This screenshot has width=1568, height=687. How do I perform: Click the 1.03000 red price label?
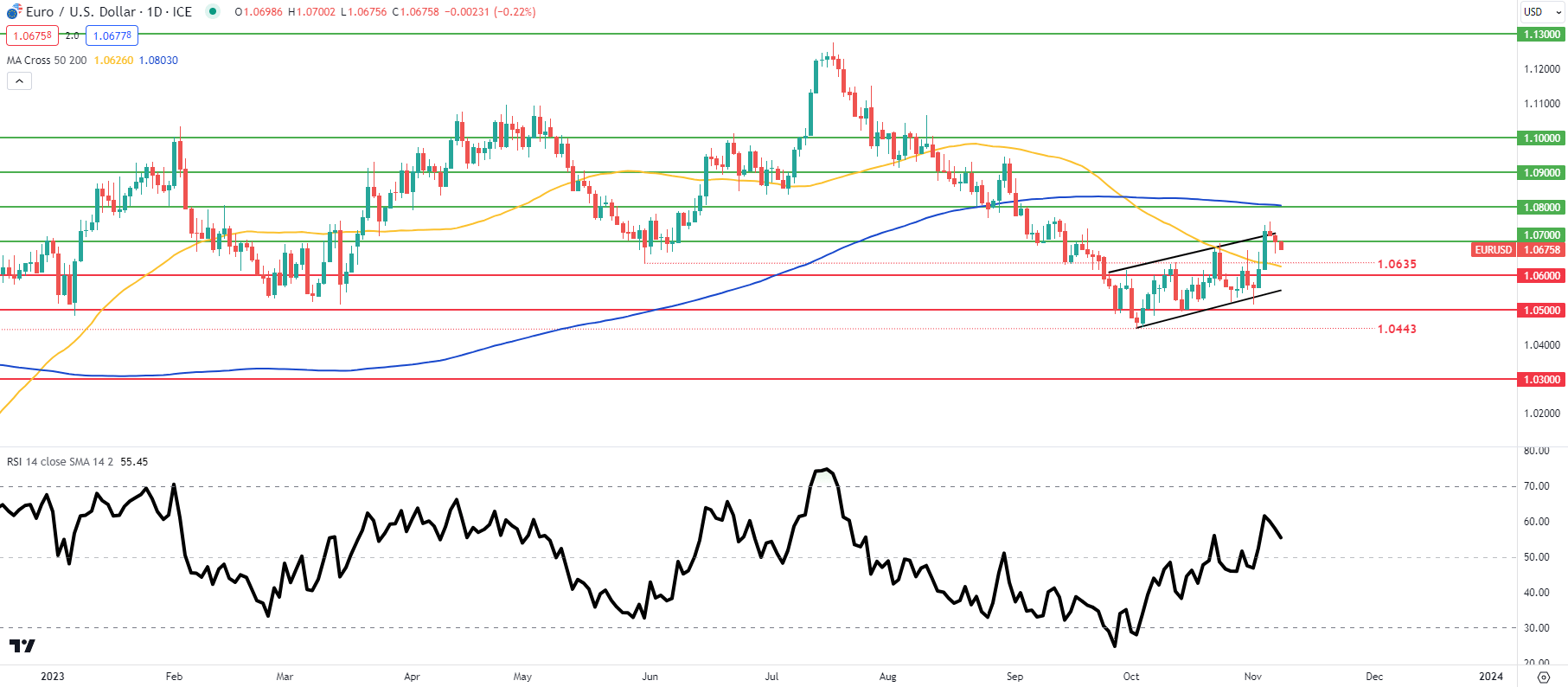tap(1541, 379)
